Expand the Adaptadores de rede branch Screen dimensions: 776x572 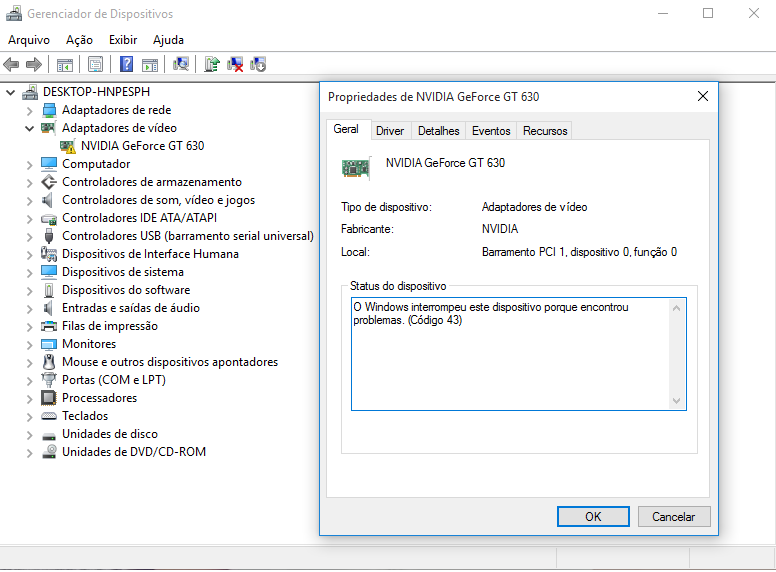point(29,111)
